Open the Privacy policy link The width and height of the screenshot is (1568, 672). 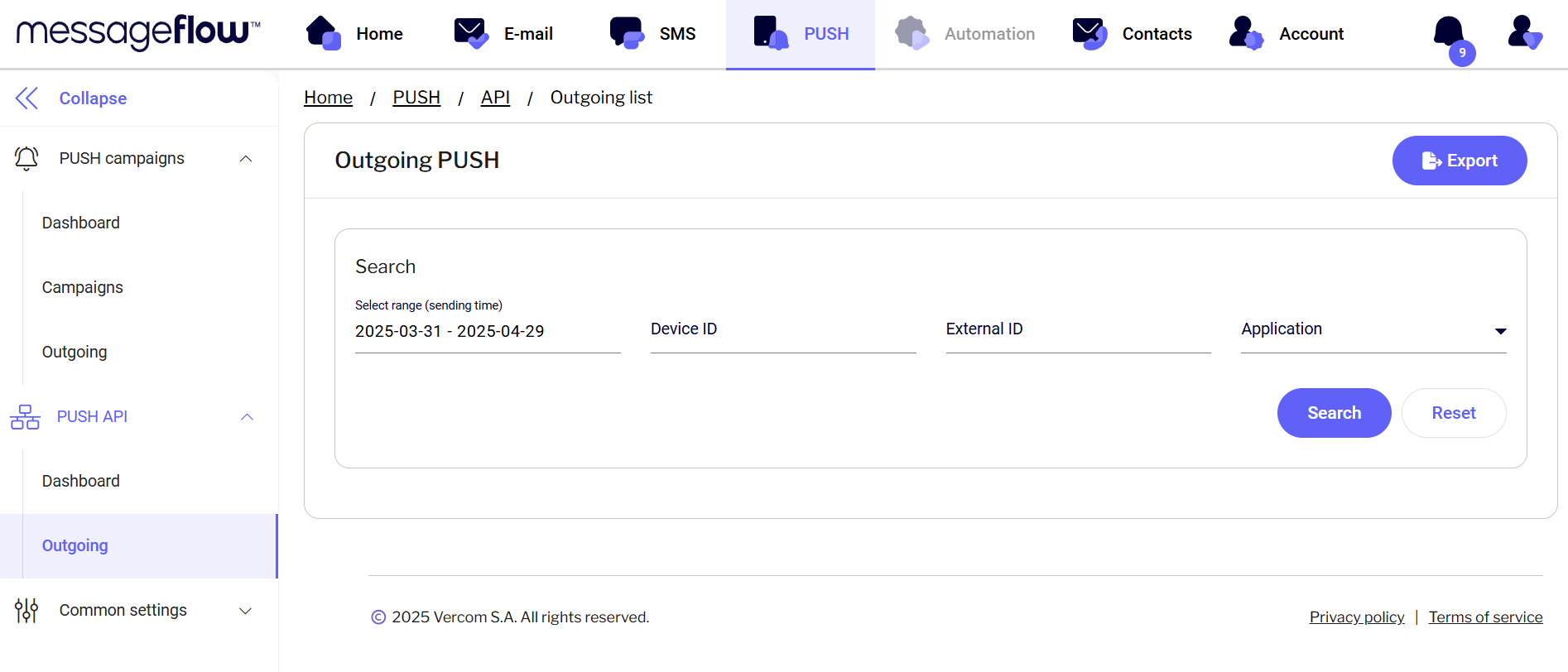(x=1356, y=617)
